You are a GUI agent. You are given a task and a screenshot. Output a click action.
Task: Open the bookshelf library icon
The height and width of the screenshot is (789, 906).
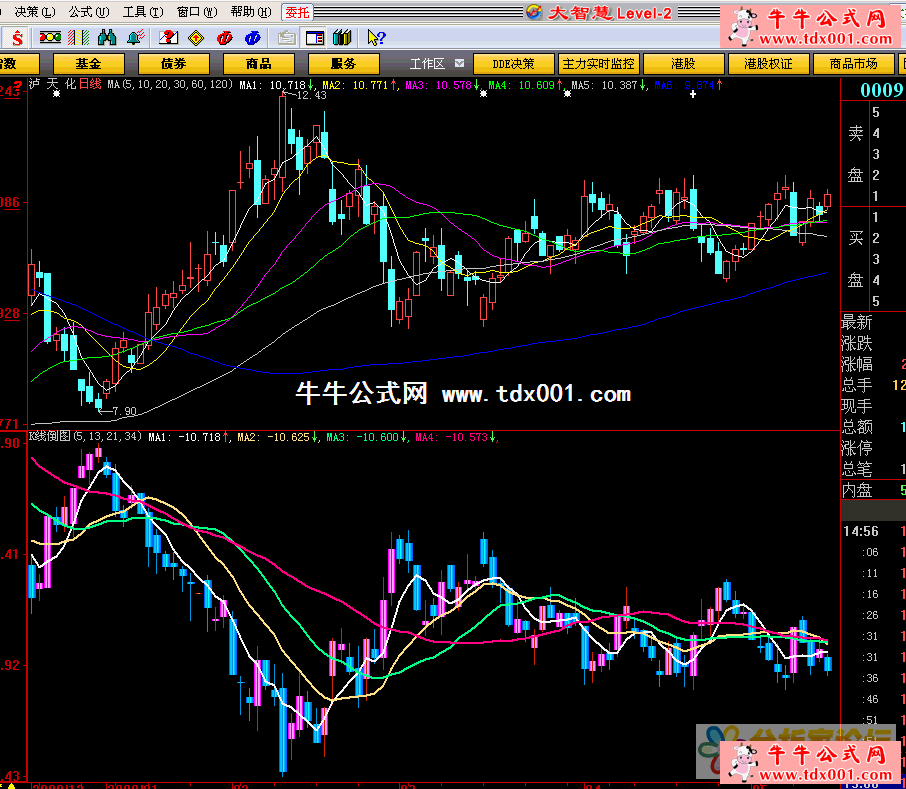click(x=342, y=38)
